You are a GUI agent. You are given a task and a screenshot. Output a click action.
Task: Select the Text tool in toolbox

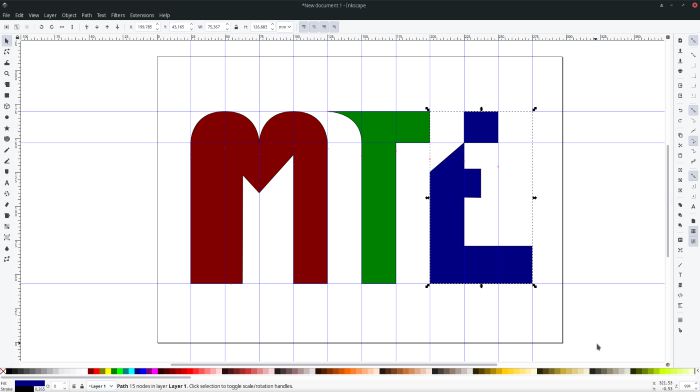(7, 183)
